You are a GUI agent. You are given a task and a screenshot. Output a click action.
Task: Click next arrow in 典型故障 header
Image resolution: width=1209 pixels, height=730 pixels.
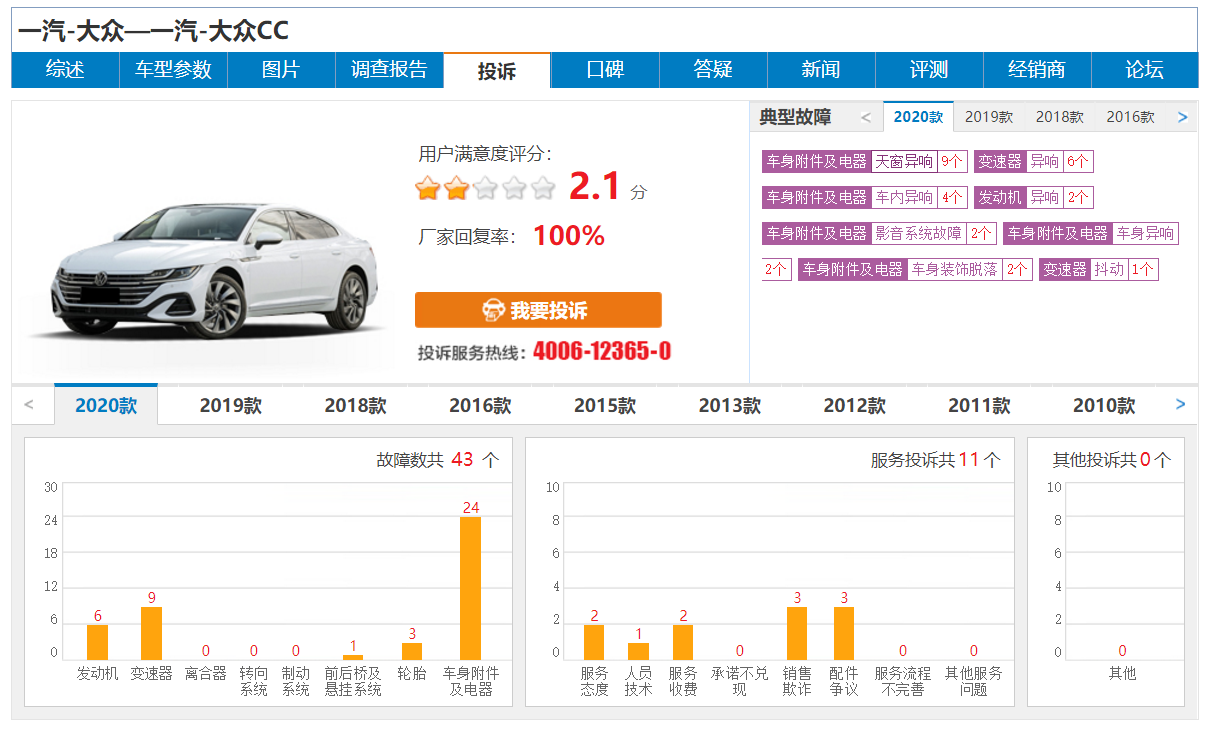coord(1183,117)
